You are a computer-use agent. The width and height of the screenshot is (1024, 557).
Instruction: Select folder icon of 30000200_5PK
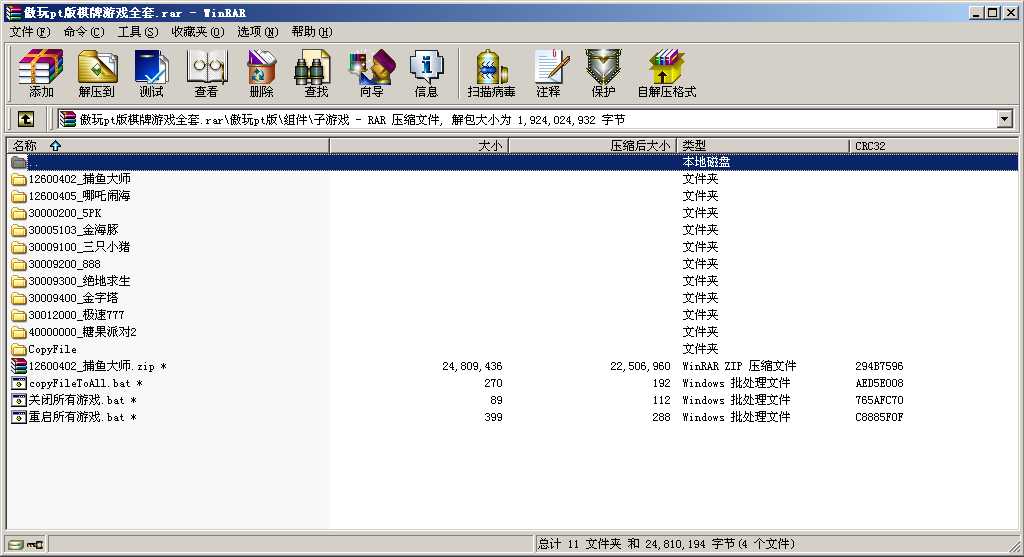pyautogui.click(x=18, y=213)
